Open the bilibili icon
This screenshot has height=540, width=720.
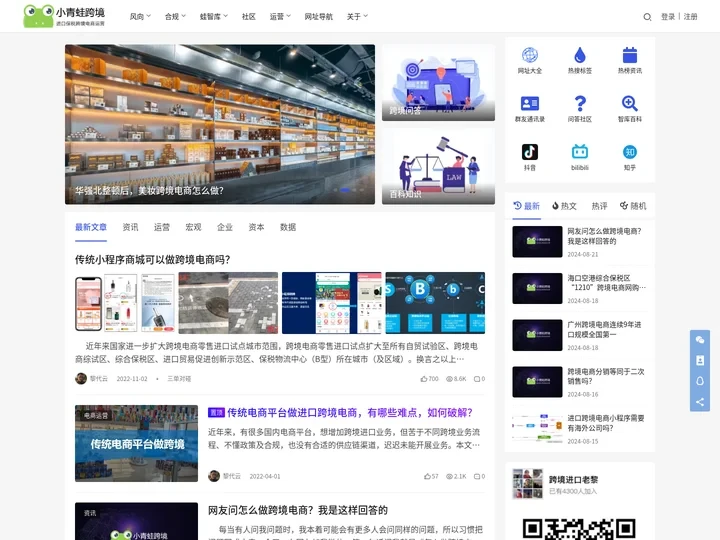580,152
